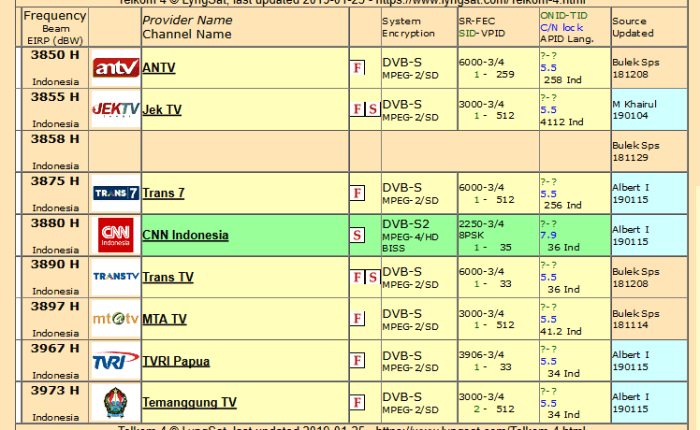Click the TVRI Papua logo

click(x=116, y=361)
